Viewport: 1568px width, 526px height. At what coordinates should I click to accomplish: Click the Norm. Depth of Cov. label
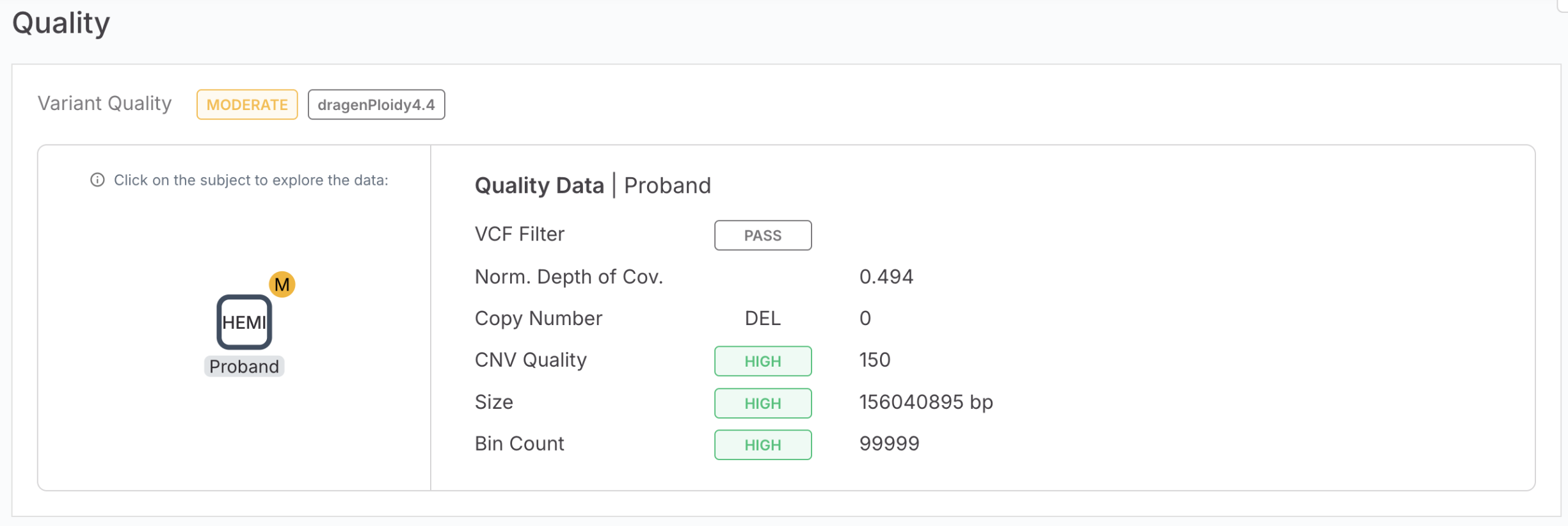point(568,276)
